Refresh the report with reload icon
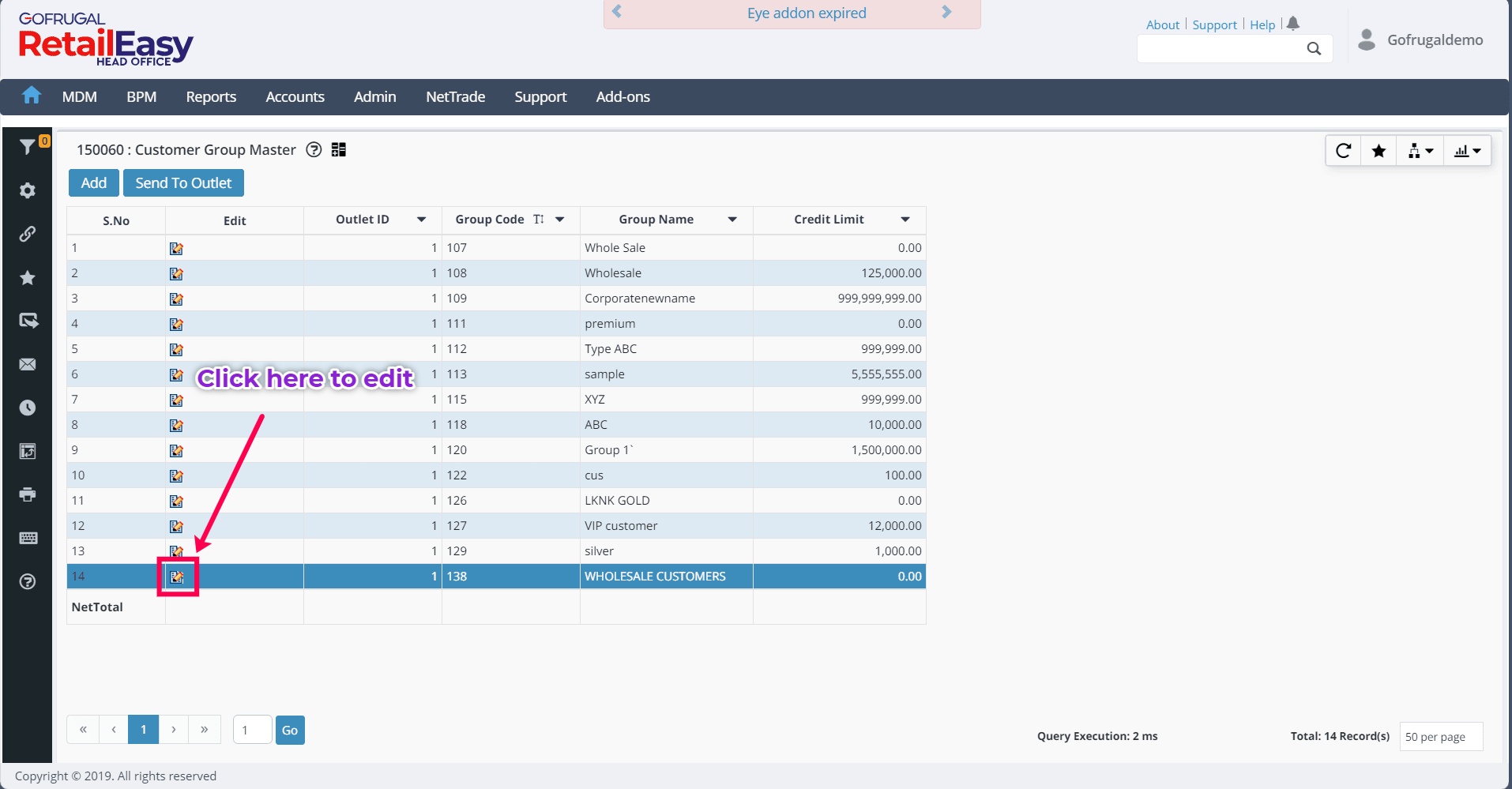 [1344, 151]
